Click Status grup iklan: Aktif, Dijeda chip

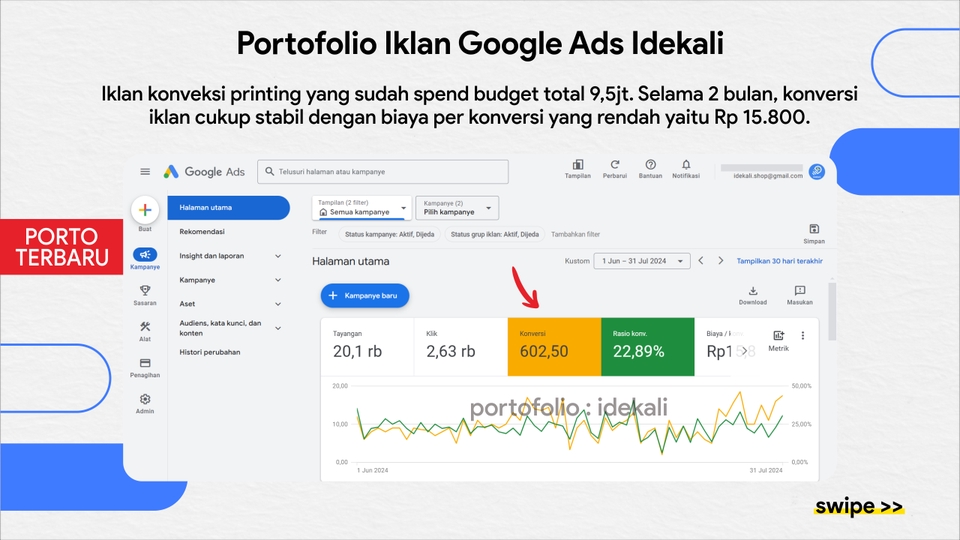click(x=495, y=234)
